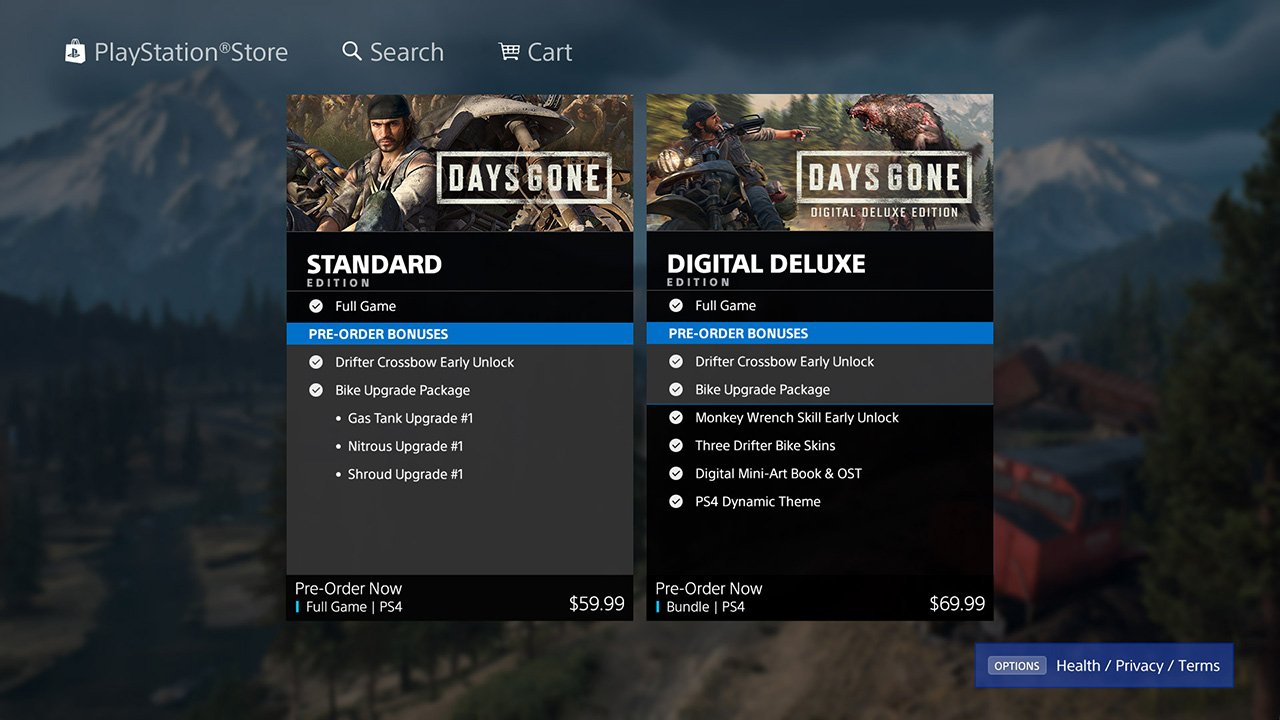Viewport: 1280px width, 720px height.
Task: Click the $69.99 price
Action: point(957,603)
